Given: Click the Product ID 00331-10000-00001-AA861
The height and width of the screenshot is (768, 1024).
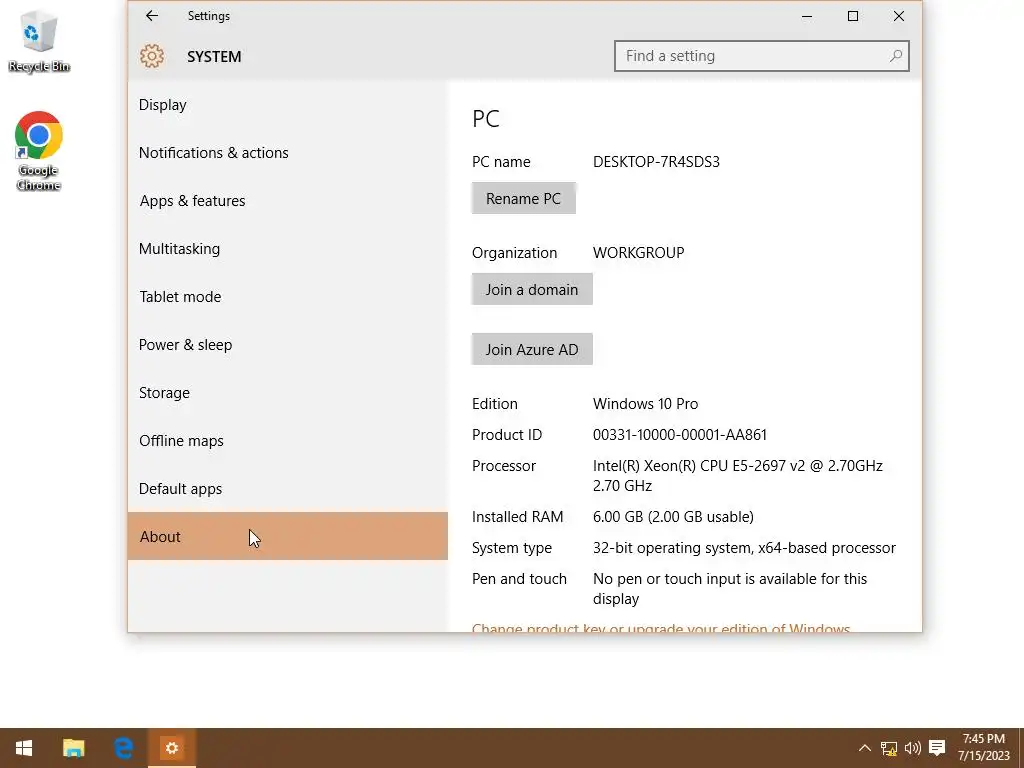Looking at the screenshot, I should pos(680,435).
